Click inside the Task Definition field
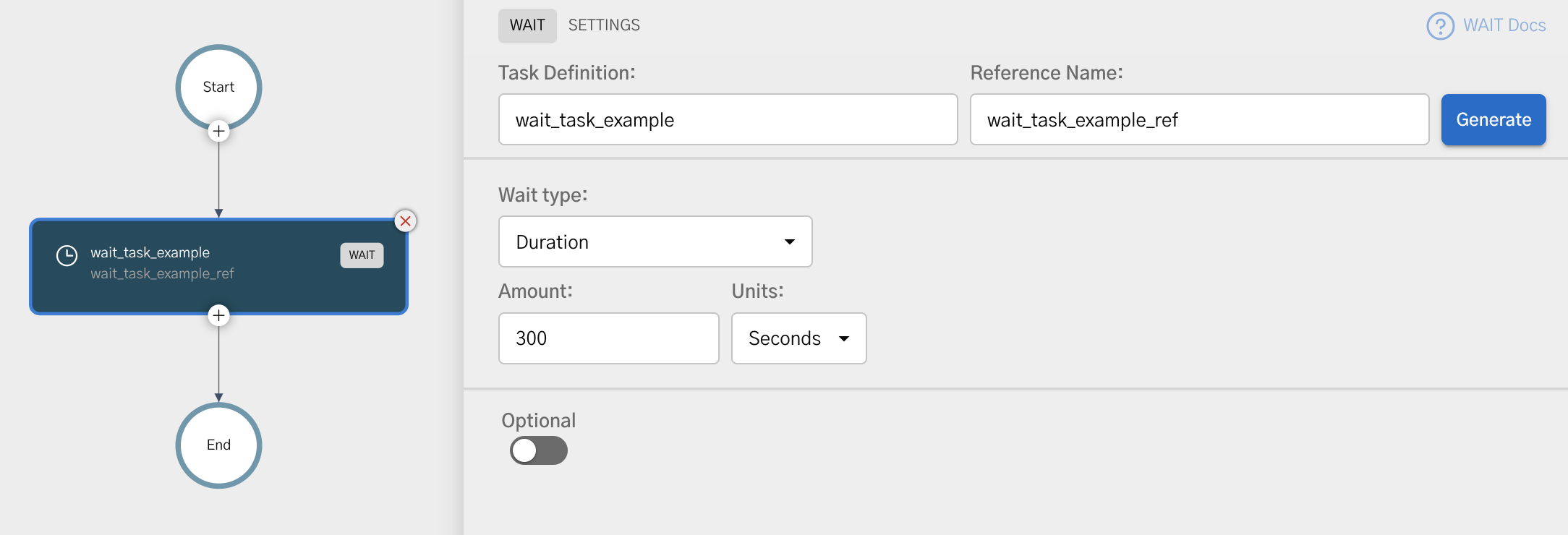1568x535 pixels. point(728,119)
